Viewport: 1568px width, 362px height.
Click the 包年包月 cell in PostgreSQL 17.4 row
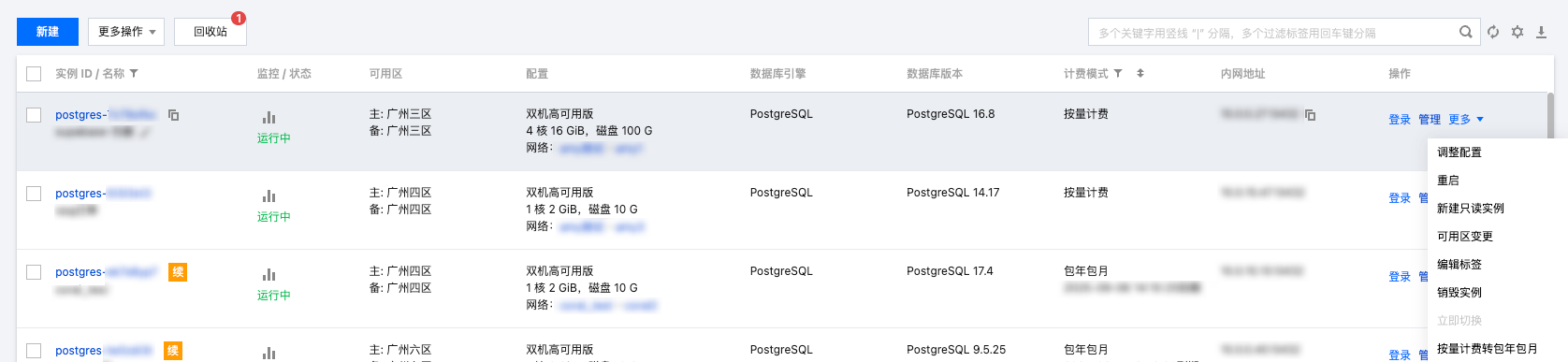click(x=1086, y=271)
